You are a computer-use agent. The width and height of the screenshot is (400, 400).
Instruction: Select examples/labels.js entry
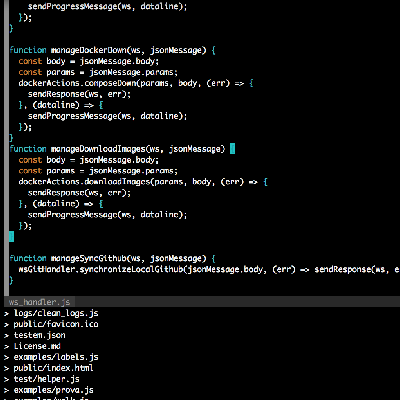point(56,357)
